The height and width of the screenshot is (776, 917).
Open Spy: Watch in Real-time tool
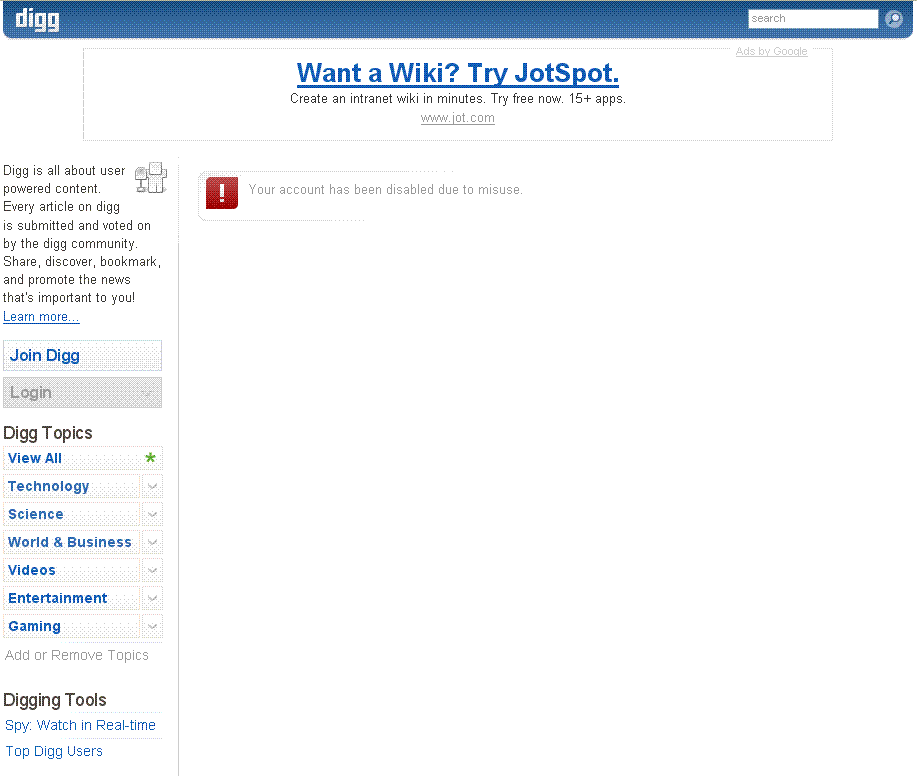click(x=80, y=726)
